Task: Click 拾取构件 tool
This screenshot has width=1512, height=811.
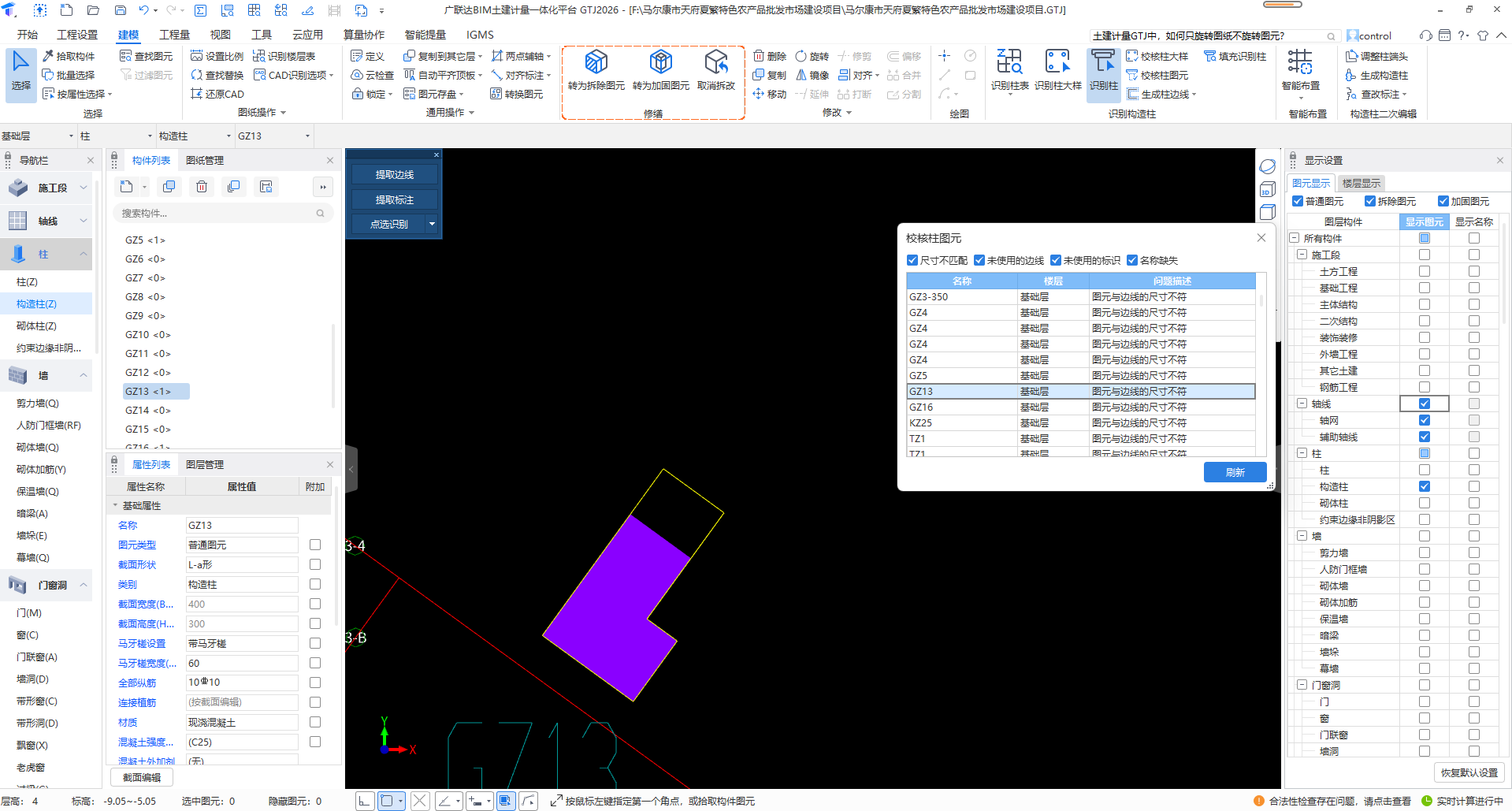Action: coord(69,56)
